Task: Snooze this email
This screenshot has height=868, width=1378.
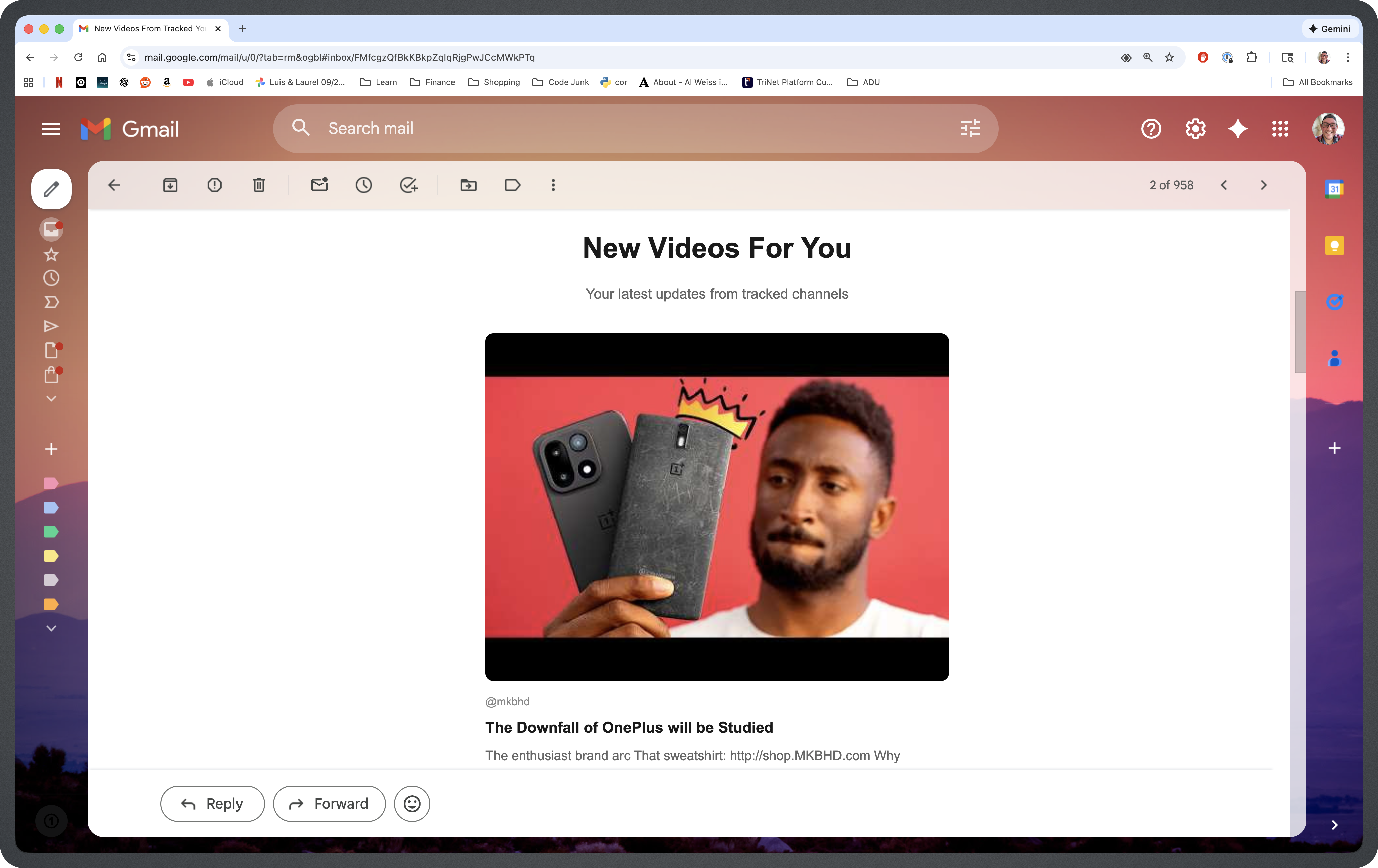Action: [364, 185]
